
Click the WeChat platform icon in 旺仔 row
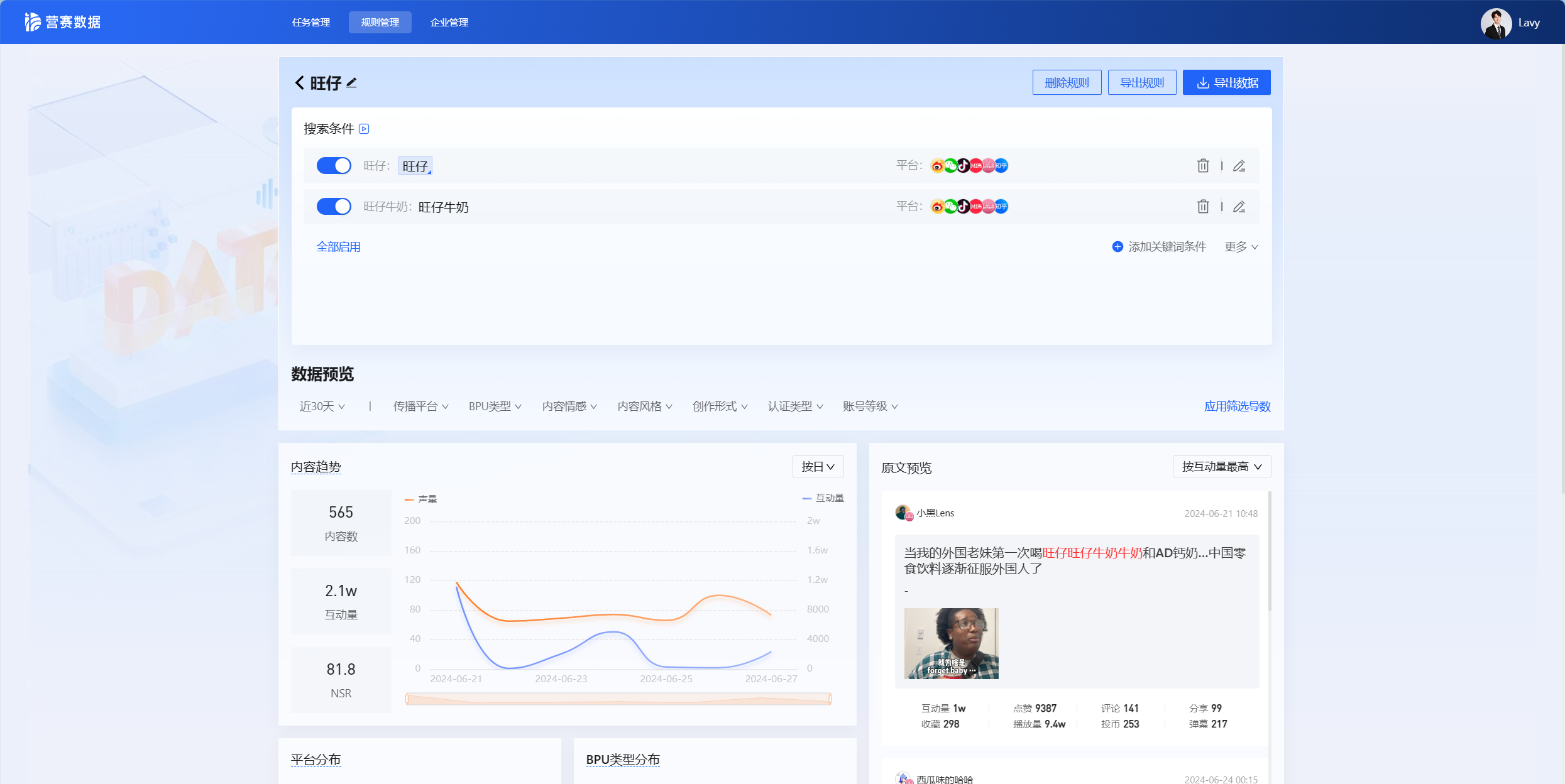[x=950, y=166]
